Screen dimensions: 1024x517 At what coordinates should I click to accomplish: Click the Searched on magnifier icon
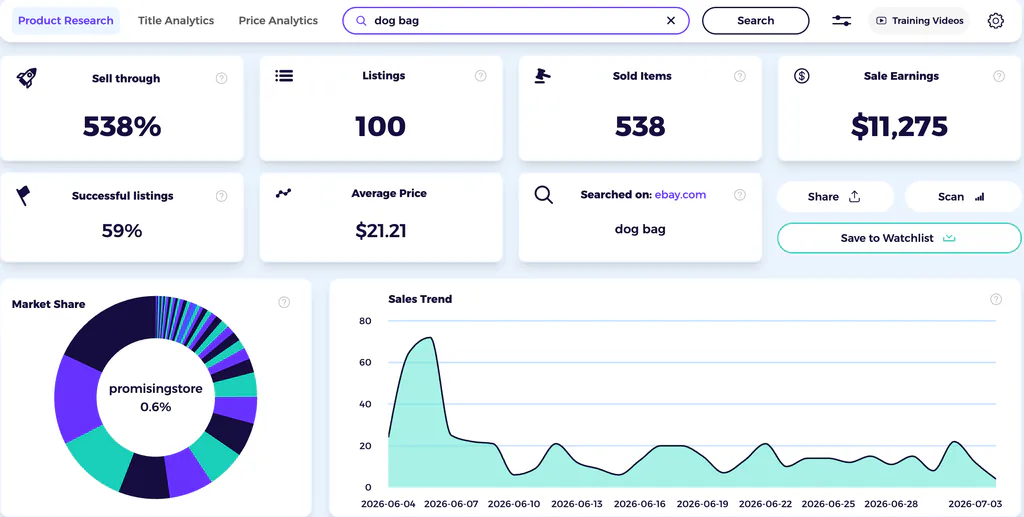click(543, 195)
